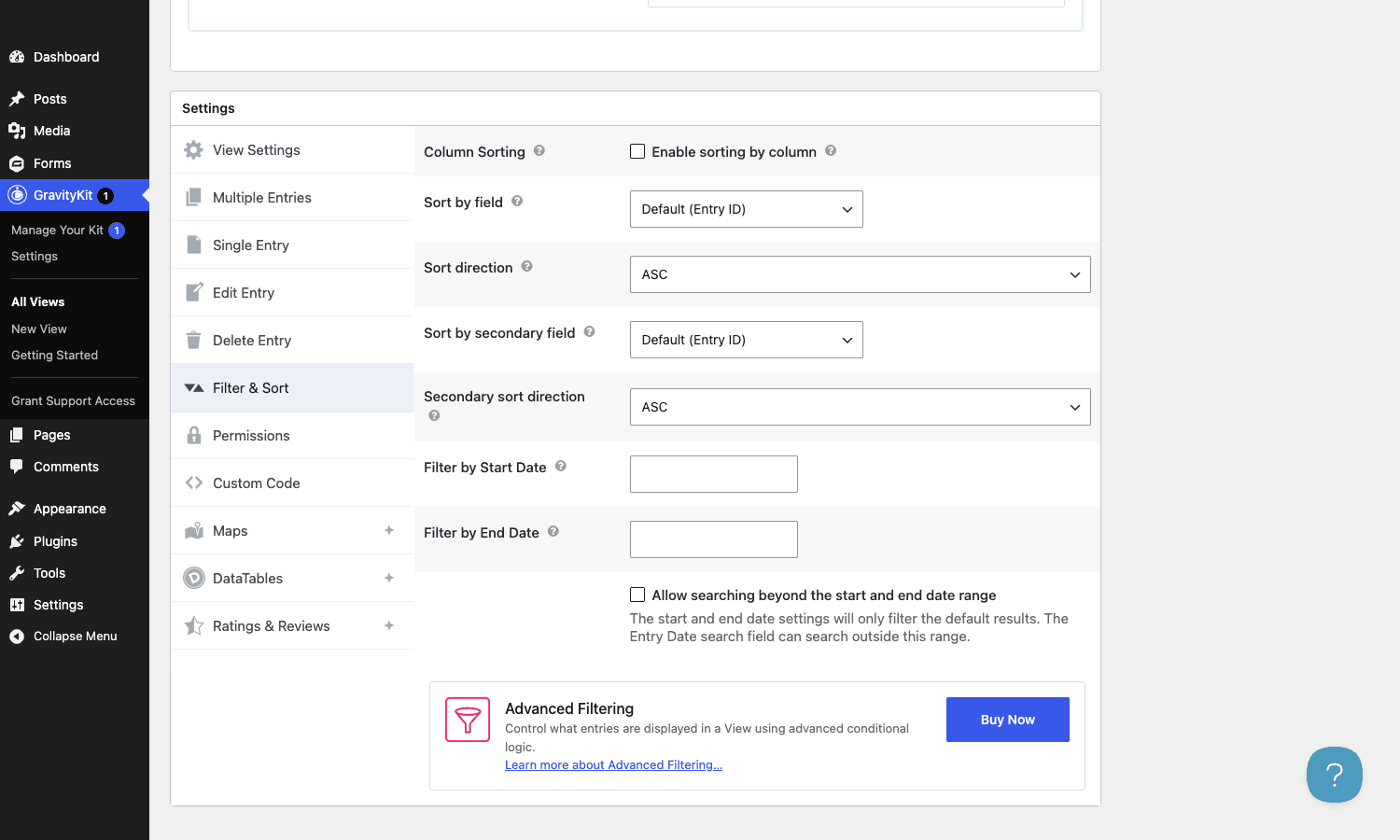This screenshot has height=840, width=1400.
Task: Click the GravityKit logo icon
Action: click(x=17, y=195)
